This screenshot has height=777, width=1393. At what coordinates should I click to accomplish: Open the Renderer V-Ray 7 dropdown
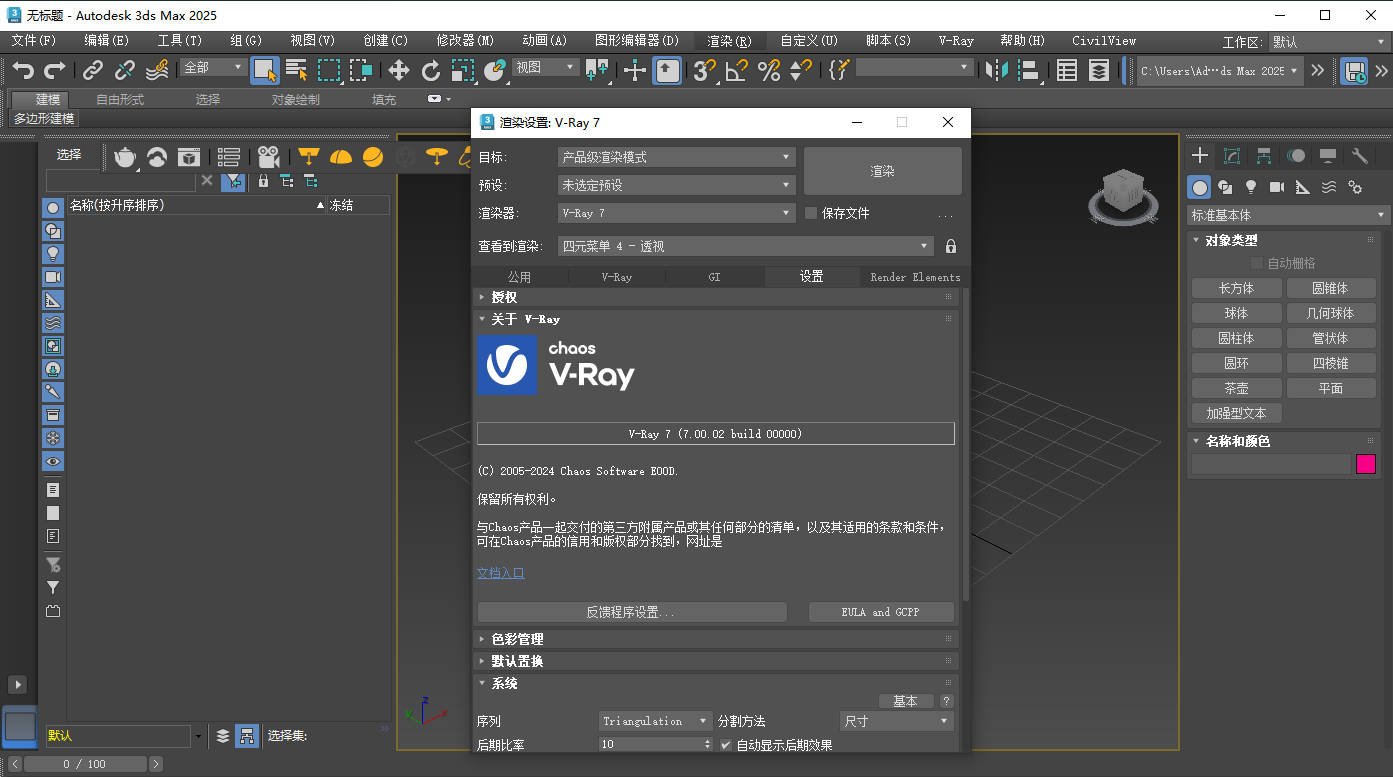(x=676, y=213)
